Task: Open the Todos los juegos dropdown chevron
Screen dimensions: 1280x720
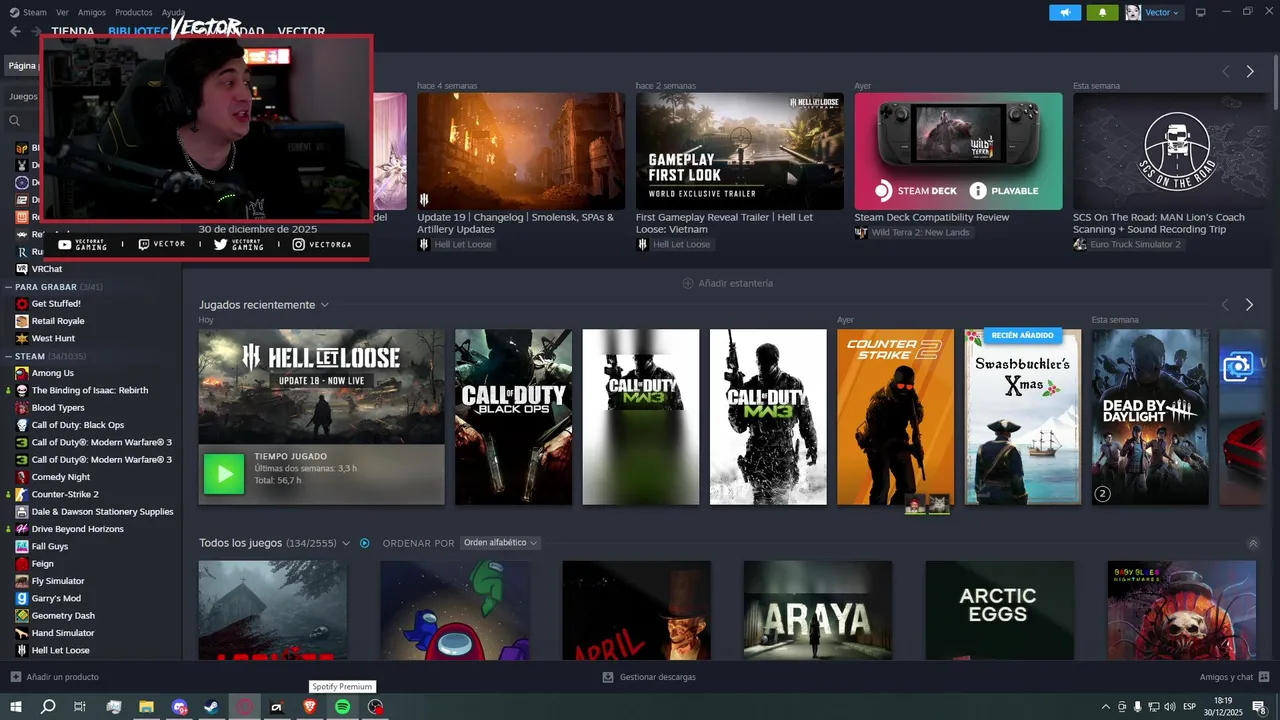Action: point(346,543)
